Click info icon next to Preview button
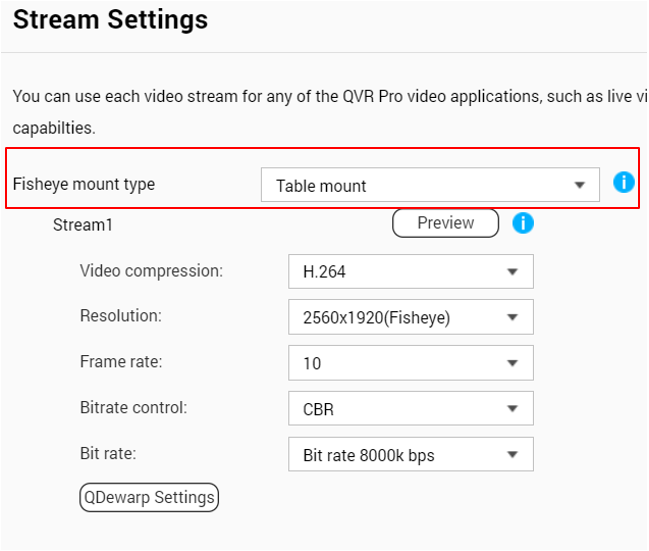The height and width of the screenshot is (551, 649). [x=523, y=223]
